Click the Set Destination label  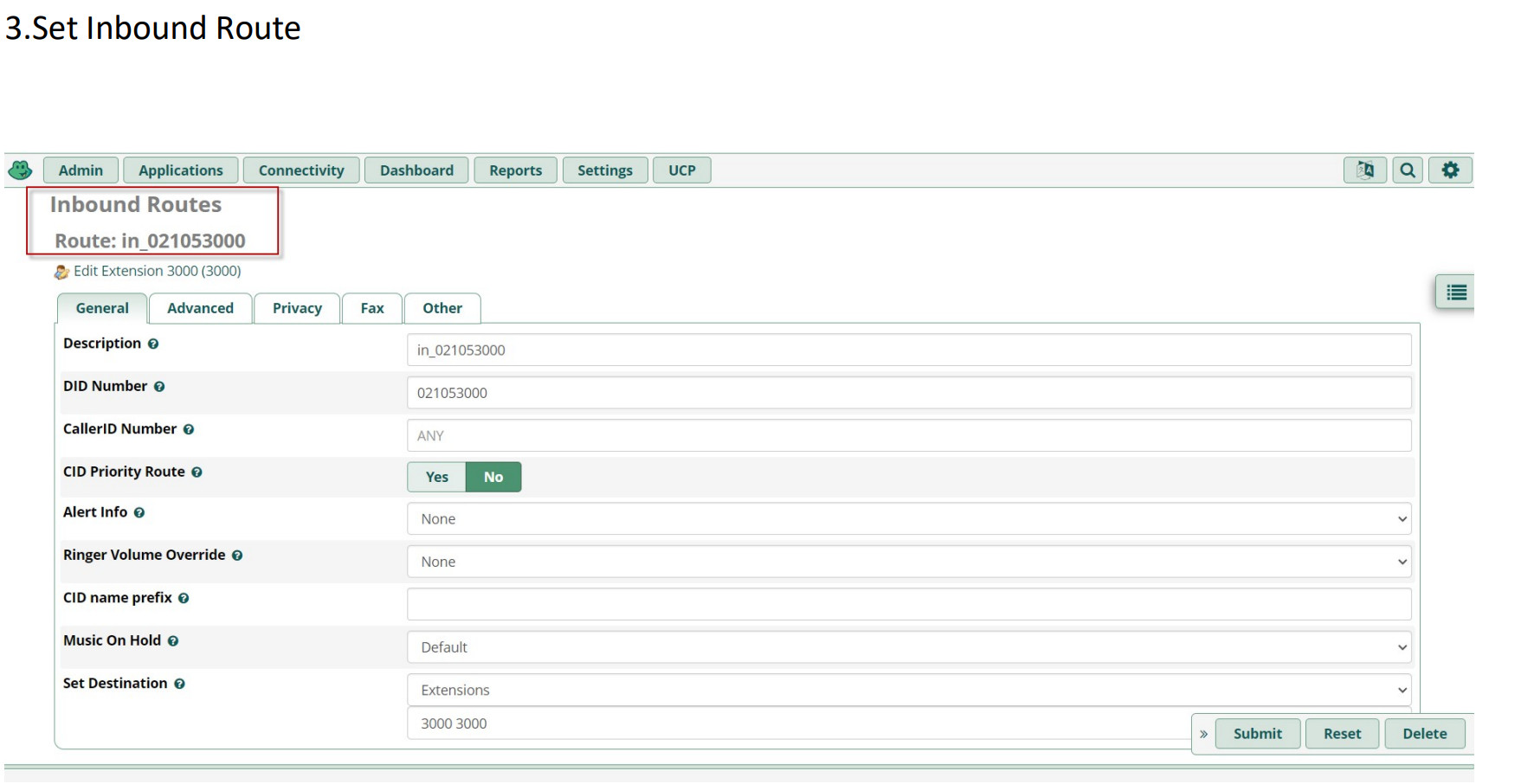click(x=115, y=684)
